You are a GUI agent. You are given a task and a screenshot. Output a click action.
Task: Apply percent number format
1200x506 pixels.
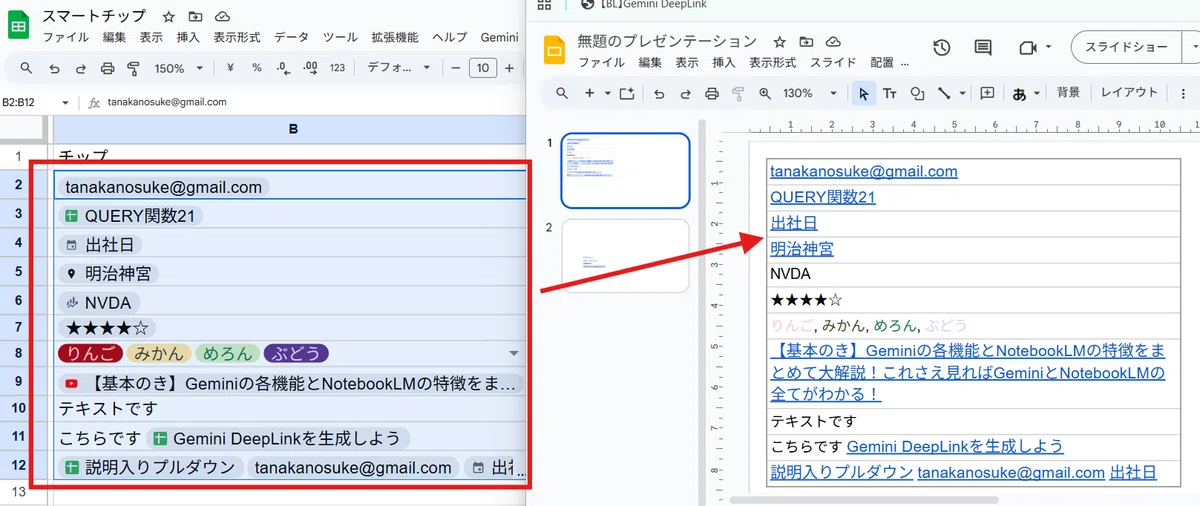257,68
